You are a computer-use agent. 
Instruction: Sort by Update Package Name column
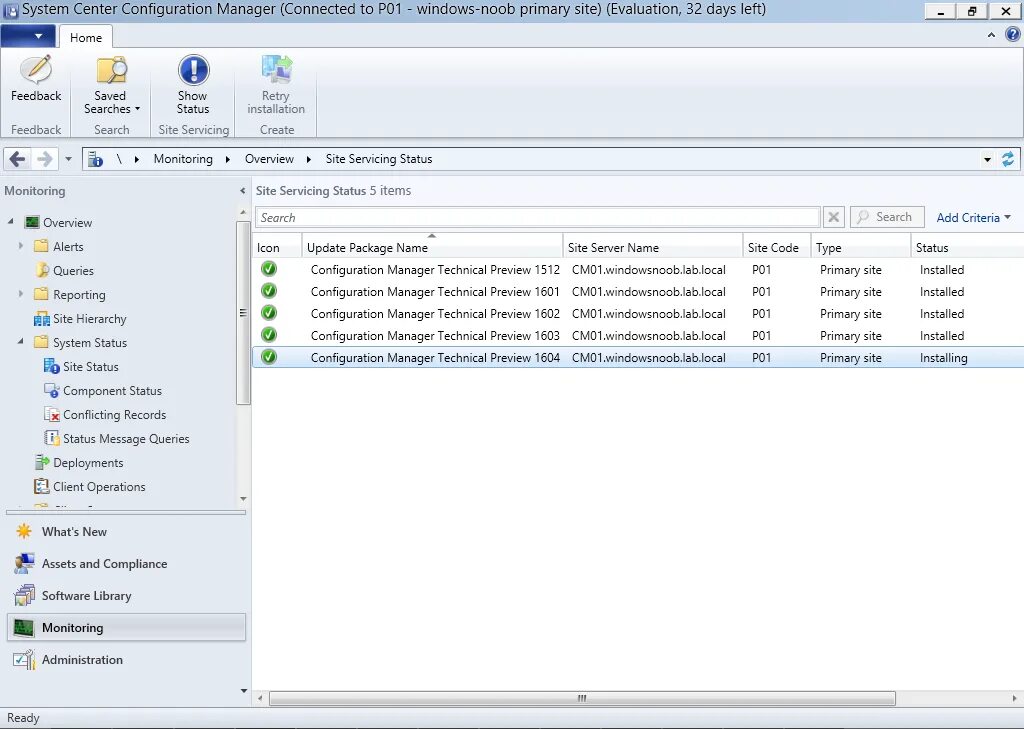[x=432, y=248]
